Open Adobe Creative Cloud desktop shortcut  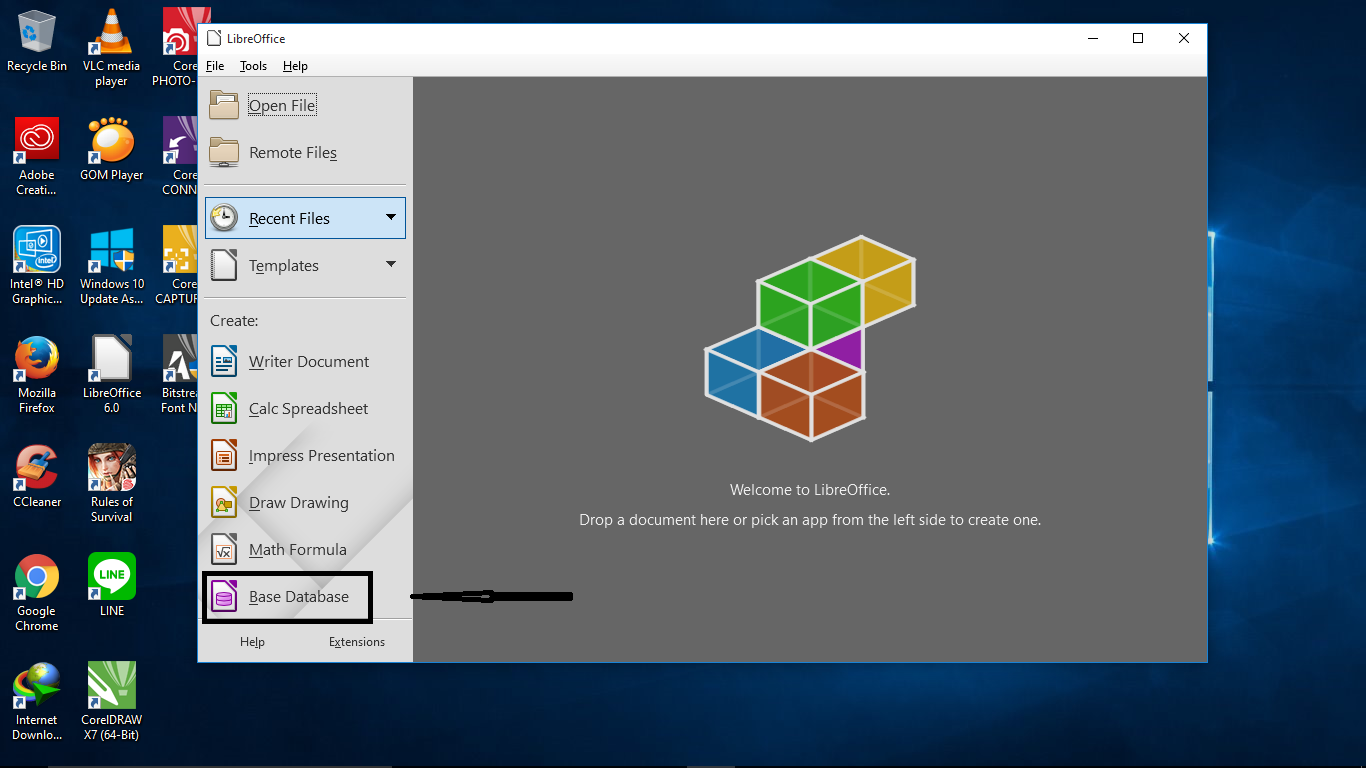tap(37, 156)
